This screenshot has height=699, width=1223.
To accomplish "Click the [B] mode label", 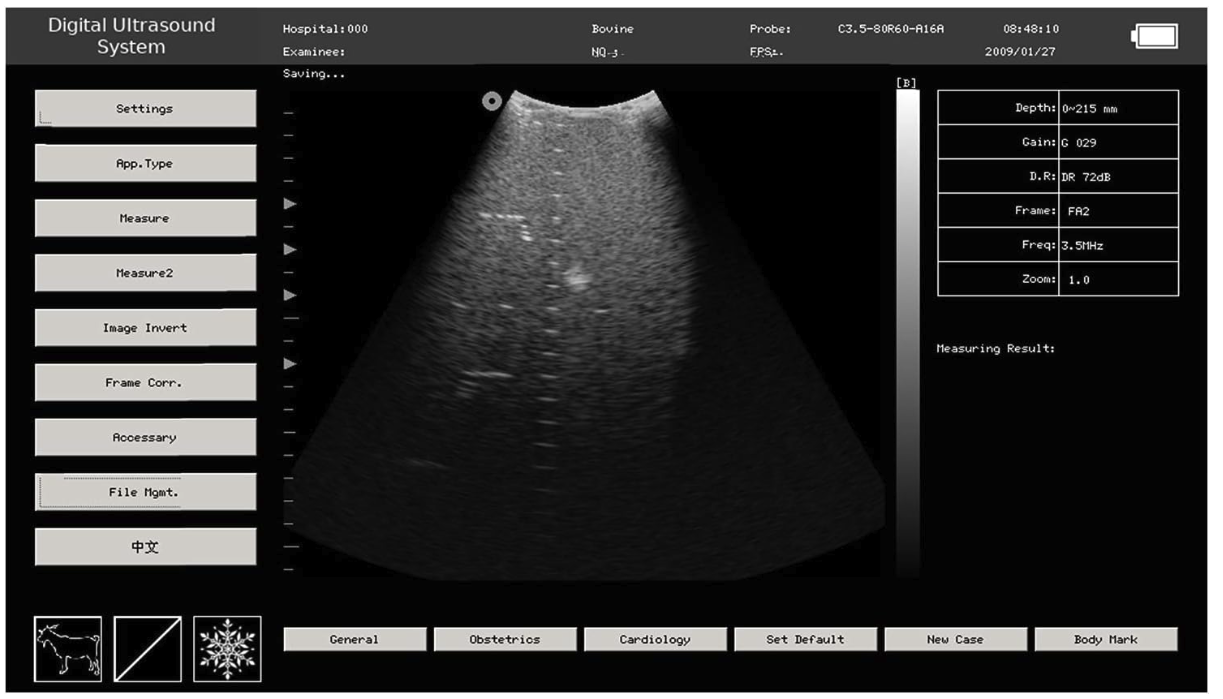I will [x=907, y=83].
